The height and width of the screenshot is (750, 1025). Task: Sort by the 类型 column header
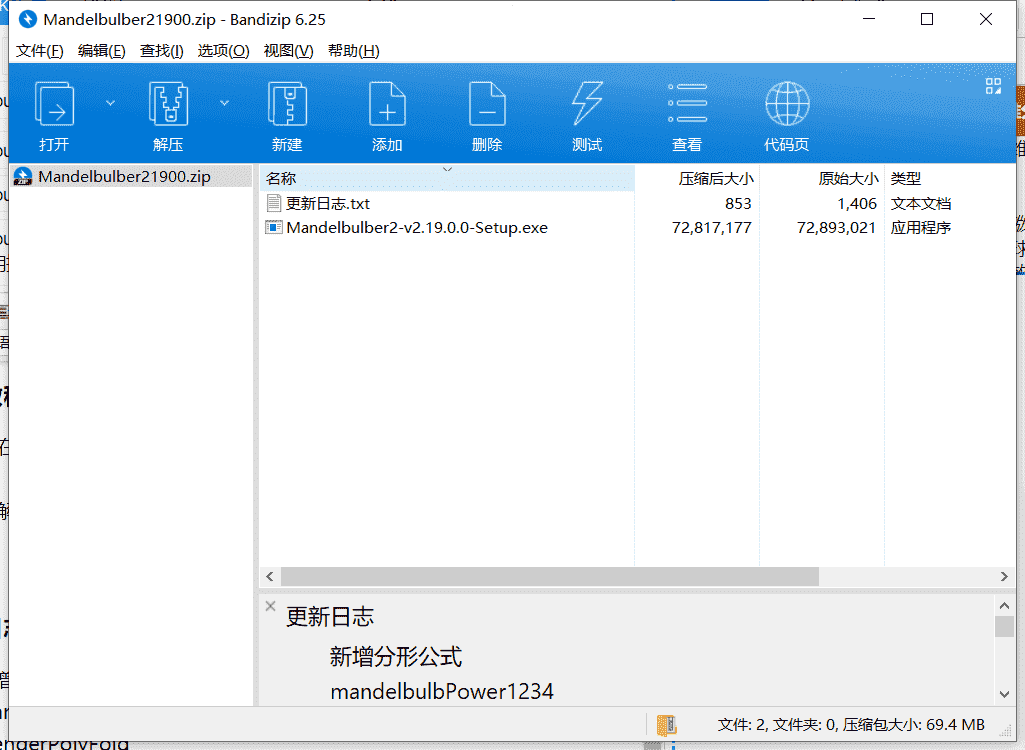tap(950, 179)
